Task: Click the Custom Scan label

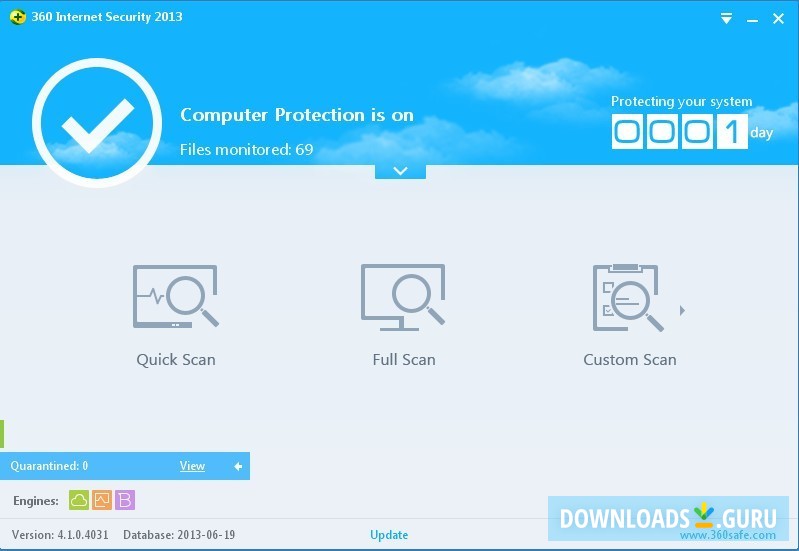Action: pyautogui.click(x=630, y=360)
